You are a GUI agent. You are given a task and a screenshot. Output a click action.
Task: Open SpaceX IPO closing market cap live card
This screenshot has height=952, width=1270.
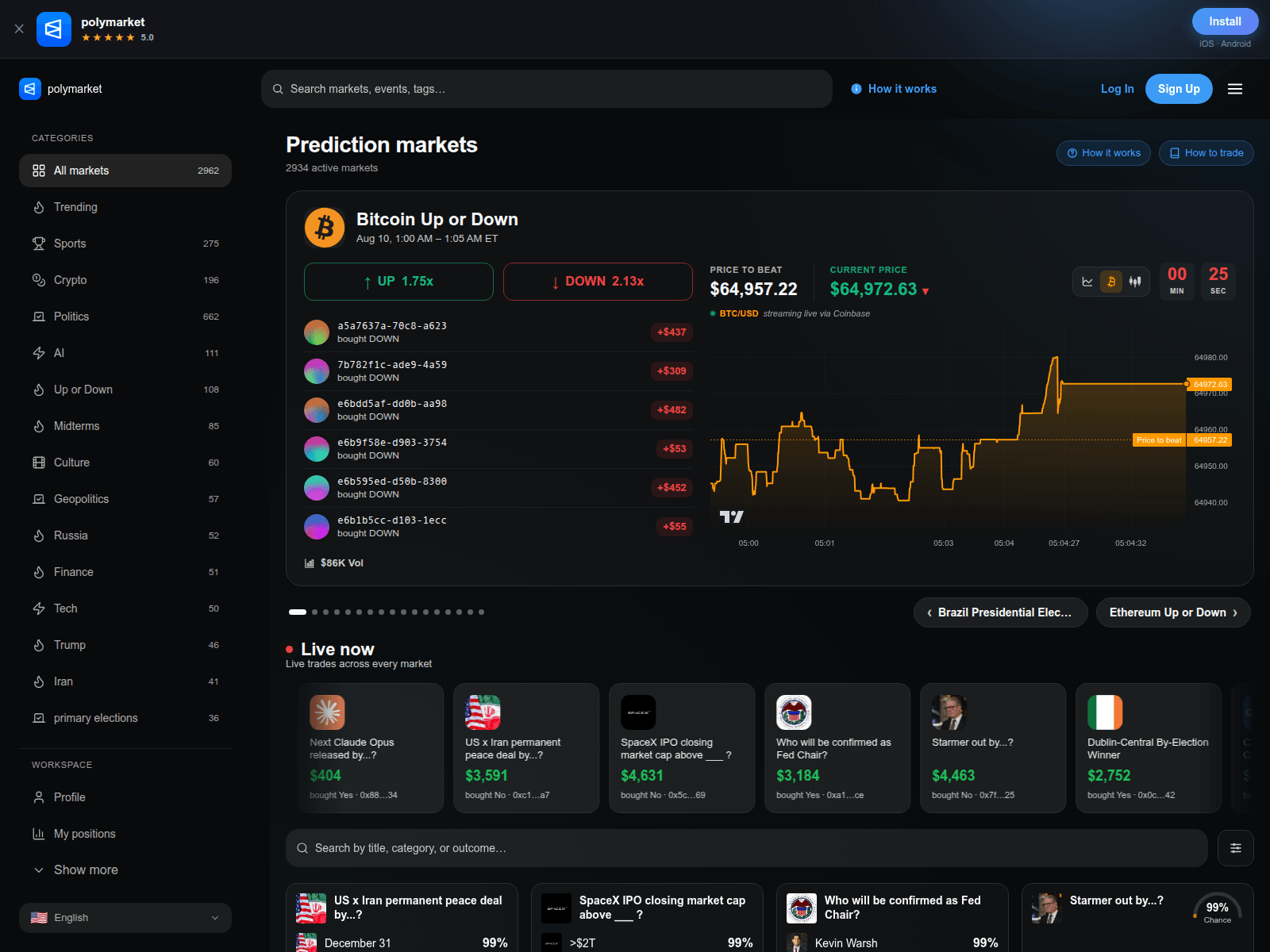point(682,748)
